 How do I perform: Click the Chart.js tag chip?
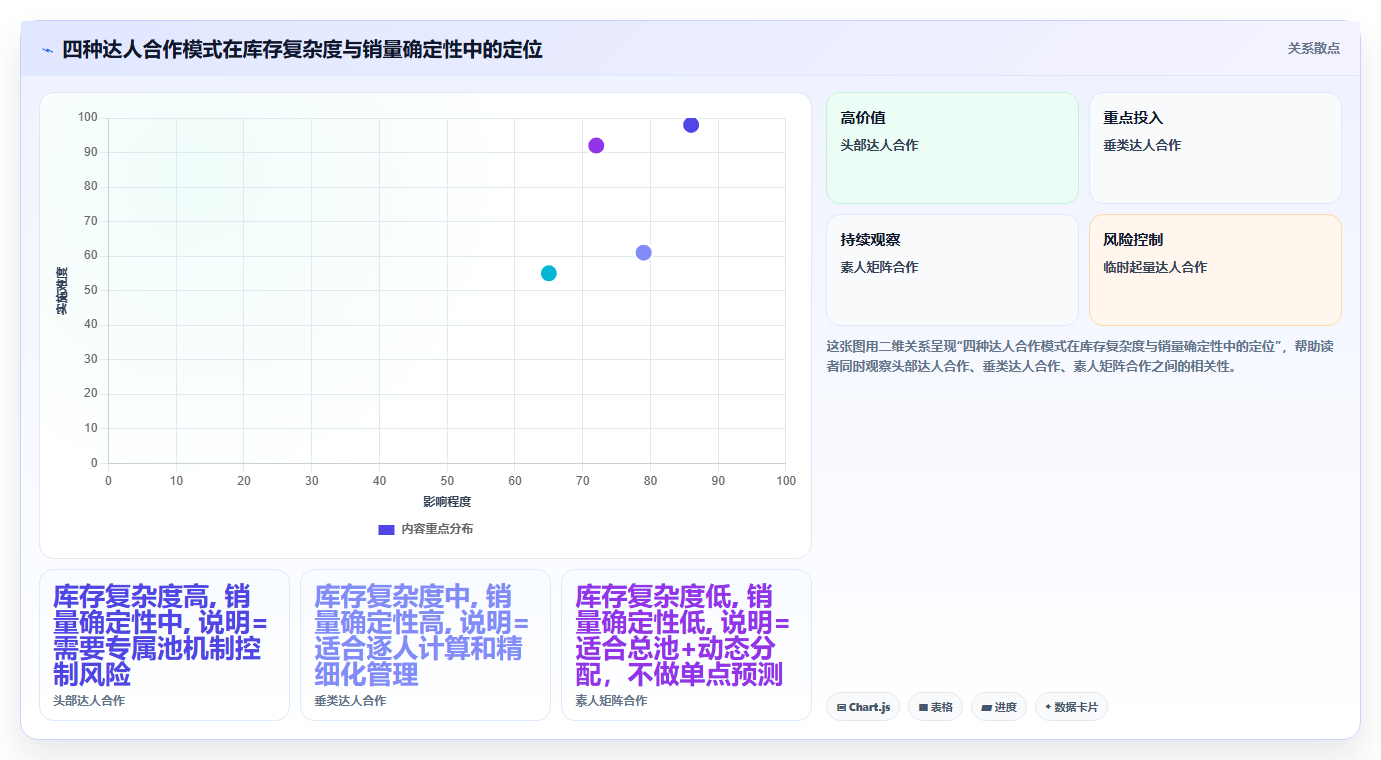pyautogui.click(x=863, y=707)
